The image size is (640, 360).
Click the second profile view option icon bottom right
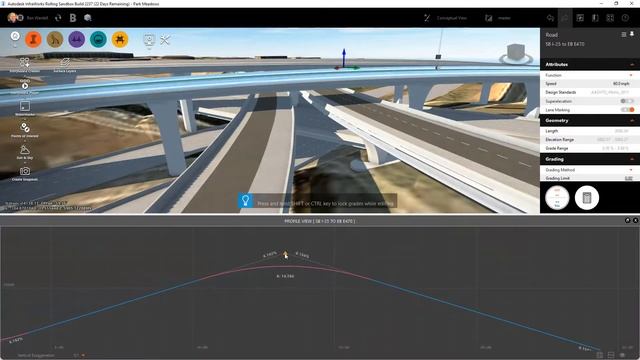click(611, 355)
